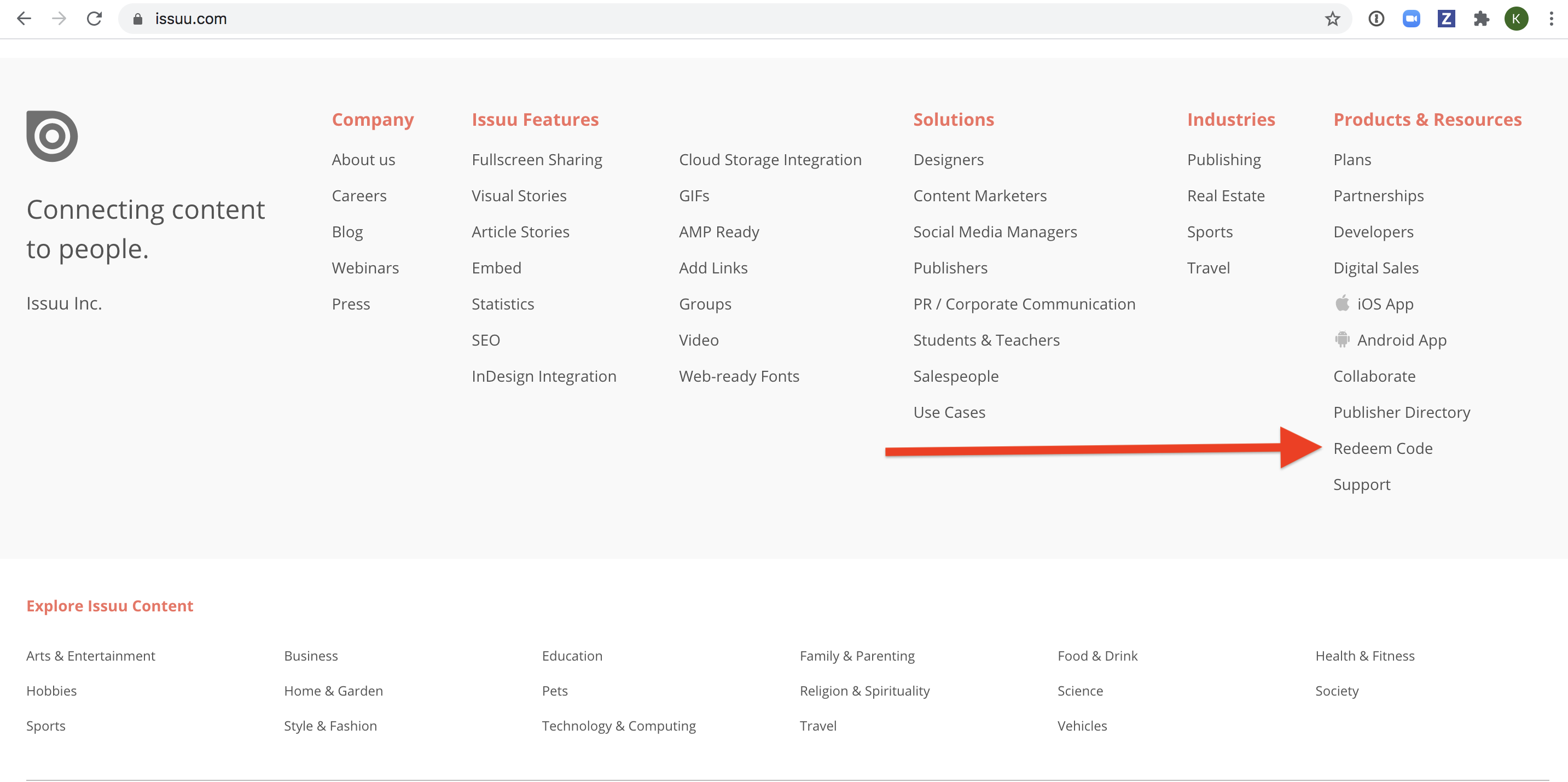Open the AMP Ready link
This screenshot has width=1568, height=782.
[719, 231]
